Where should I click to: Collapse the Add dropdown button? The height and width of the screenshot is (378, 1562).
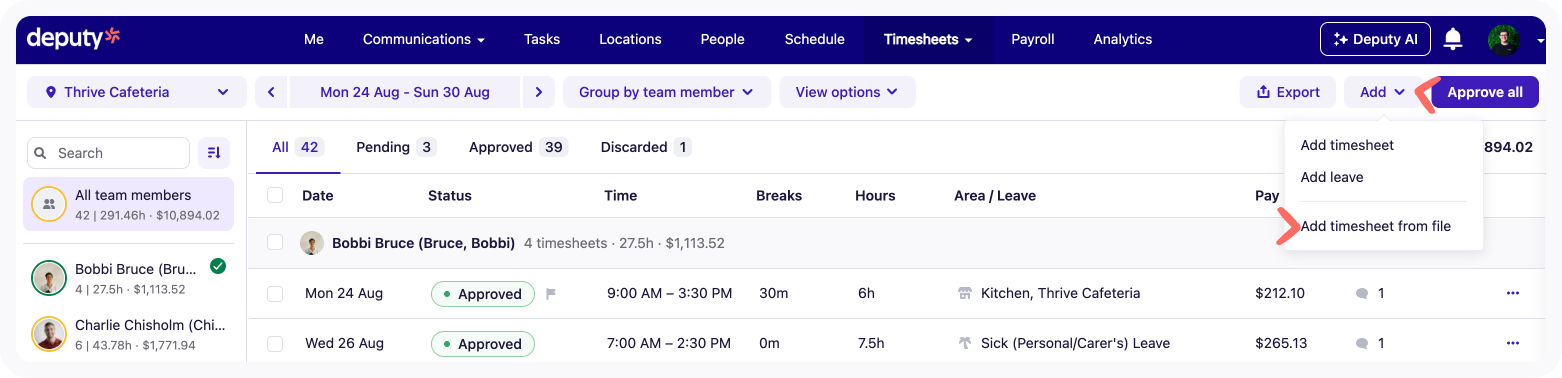point(1383,92)
